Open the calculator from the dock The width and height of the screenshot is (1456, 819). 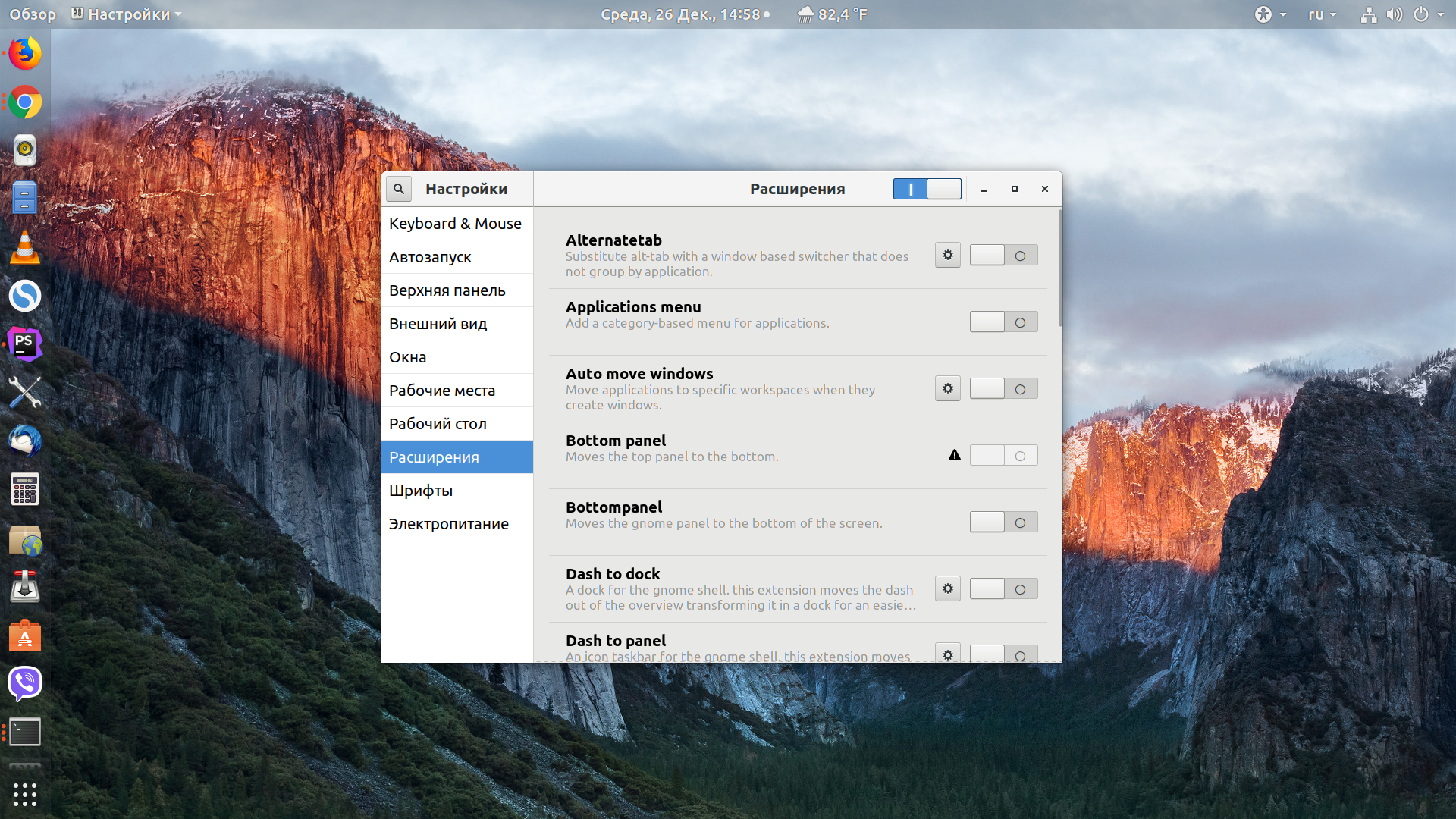click(25, 490)
